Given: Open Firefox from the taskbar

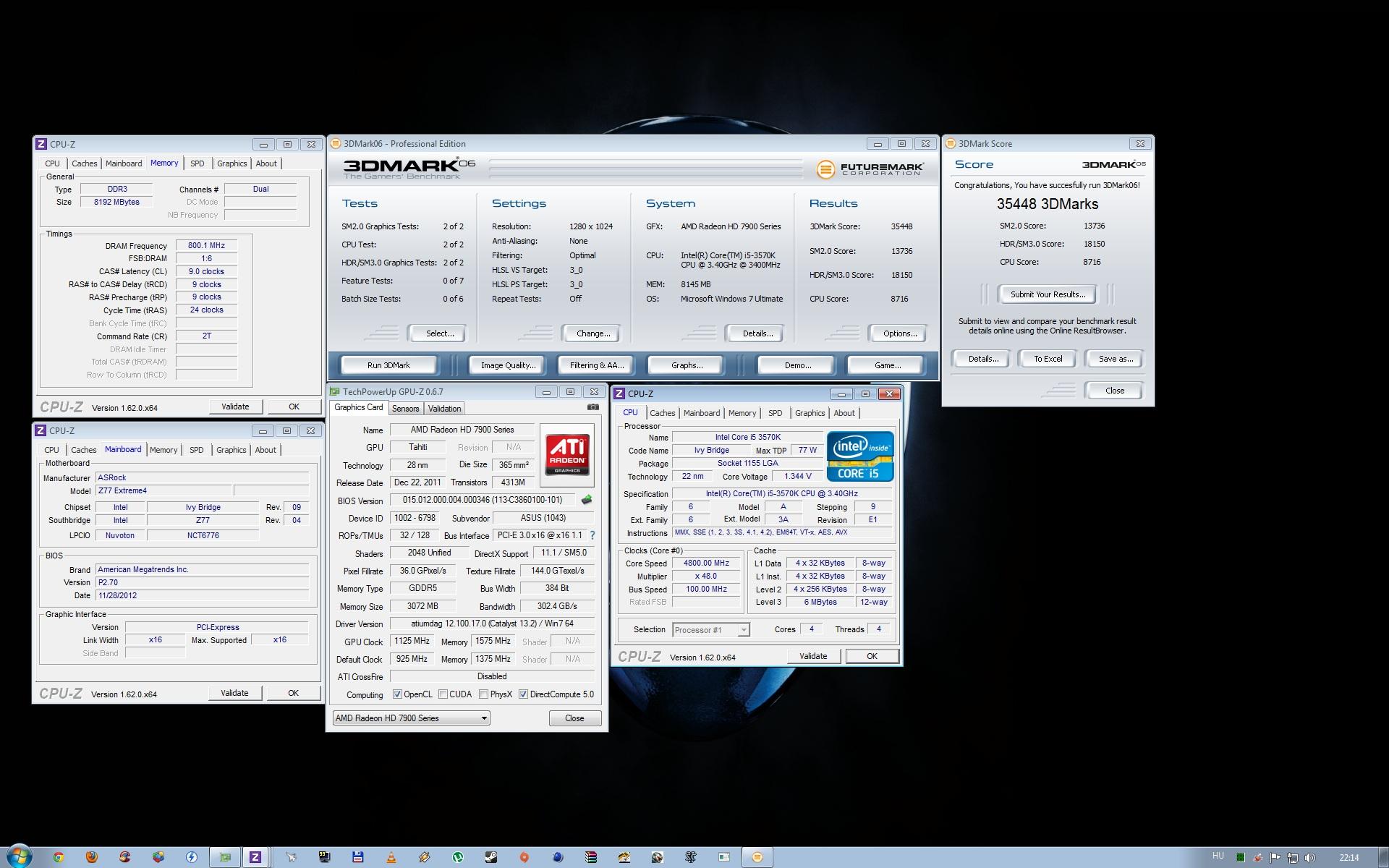Looking at the screenshot, I should click(91, 857).
